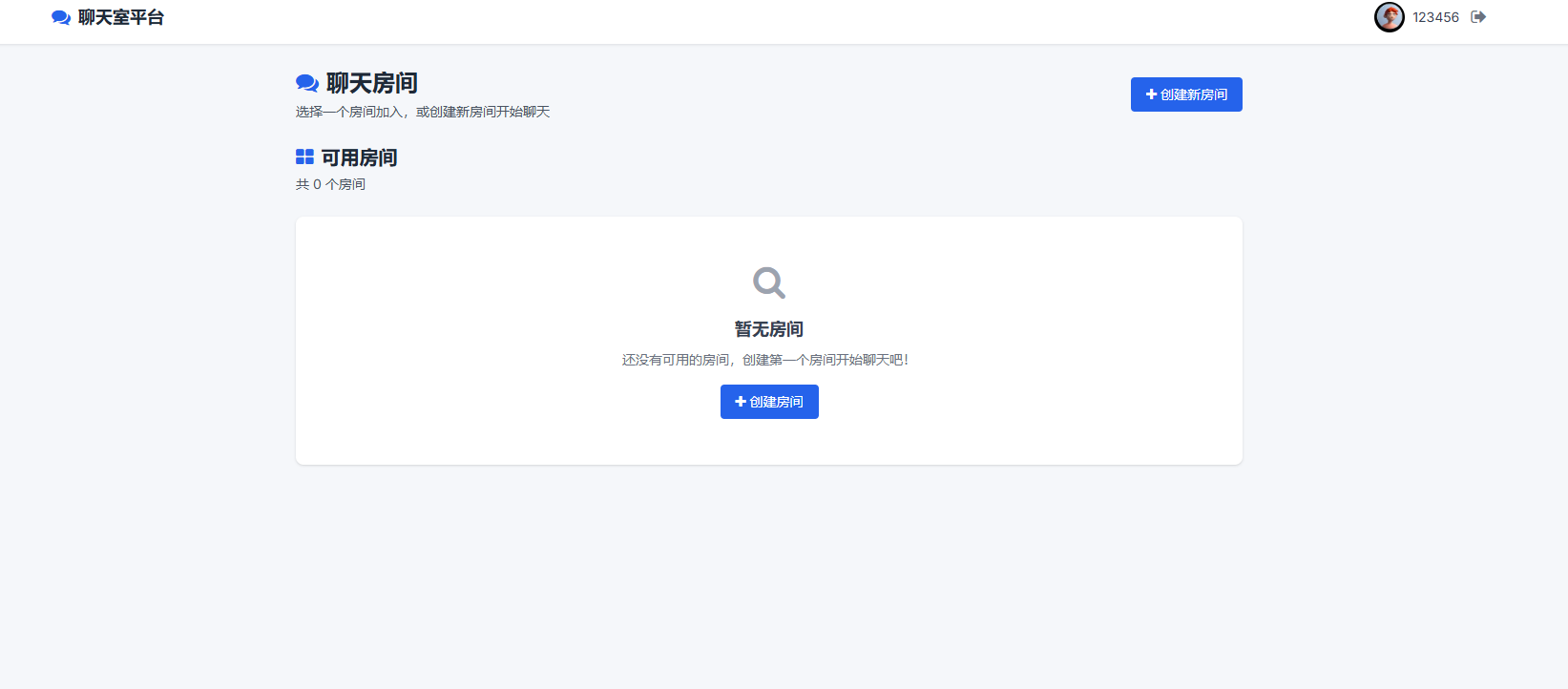The width and height of the screenshot is (1568, 689).
Task: Click the 可用房间 section heading
Action: (359, 157)
